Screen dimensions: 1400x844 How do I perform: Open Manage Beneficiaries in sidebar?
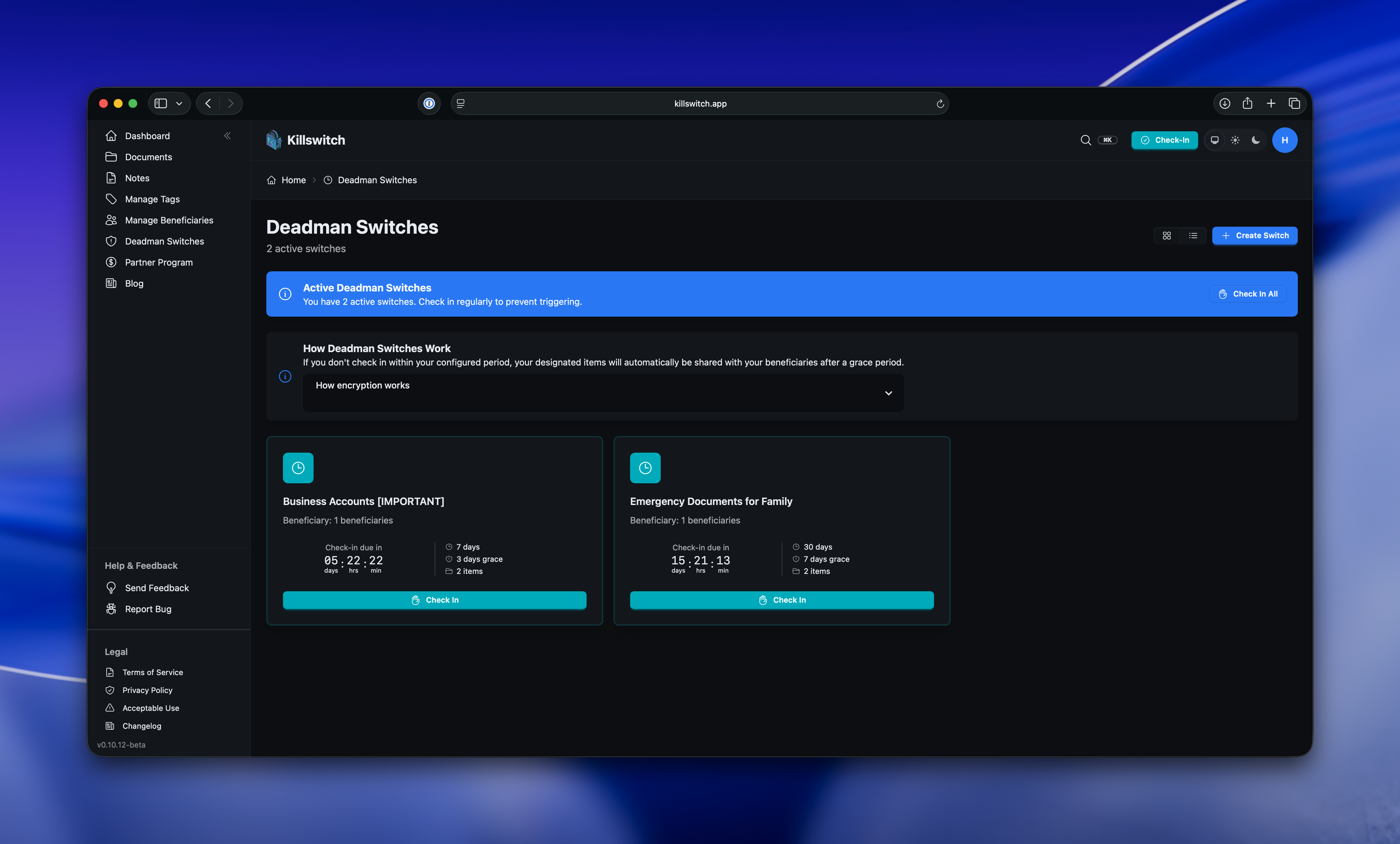click(169, 220)
